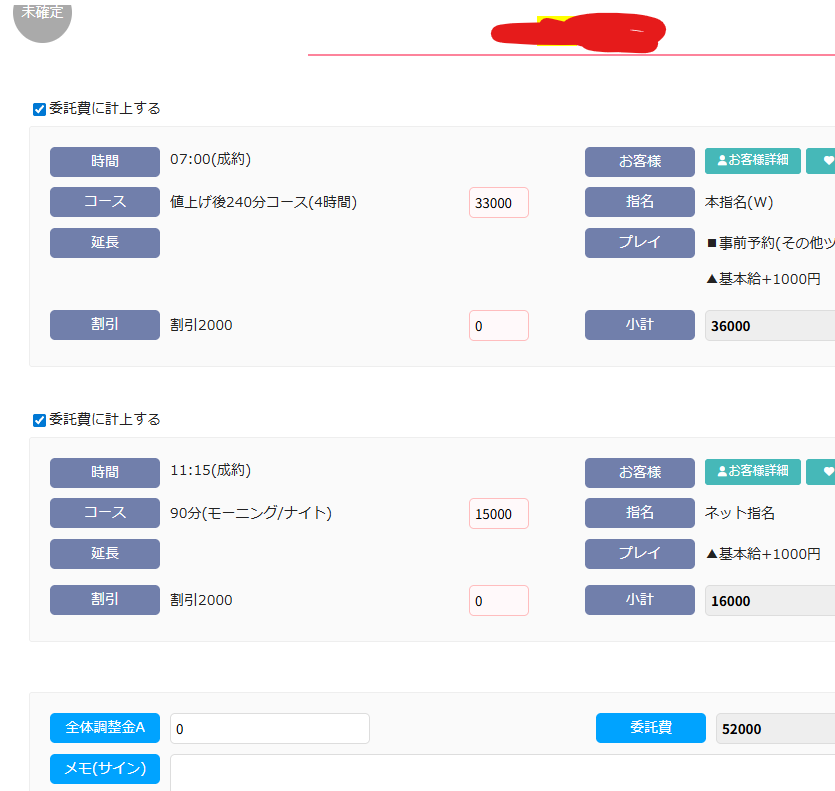
Task: Click the メモ(サイン) text area
Action: 500,771
